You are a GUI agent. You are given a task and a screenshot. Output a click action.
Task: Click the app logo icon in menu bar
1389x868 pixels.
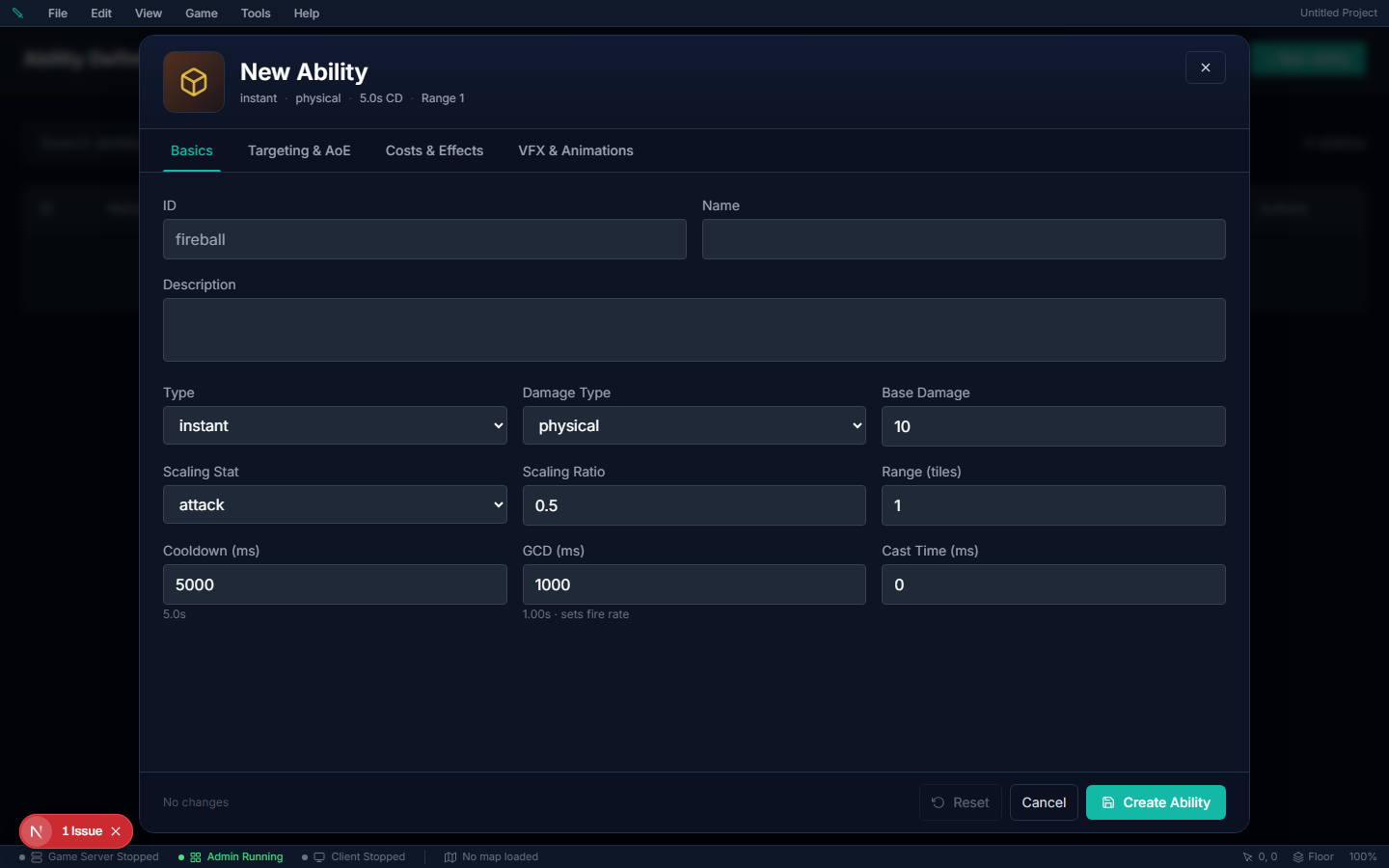tap(17, 14)
